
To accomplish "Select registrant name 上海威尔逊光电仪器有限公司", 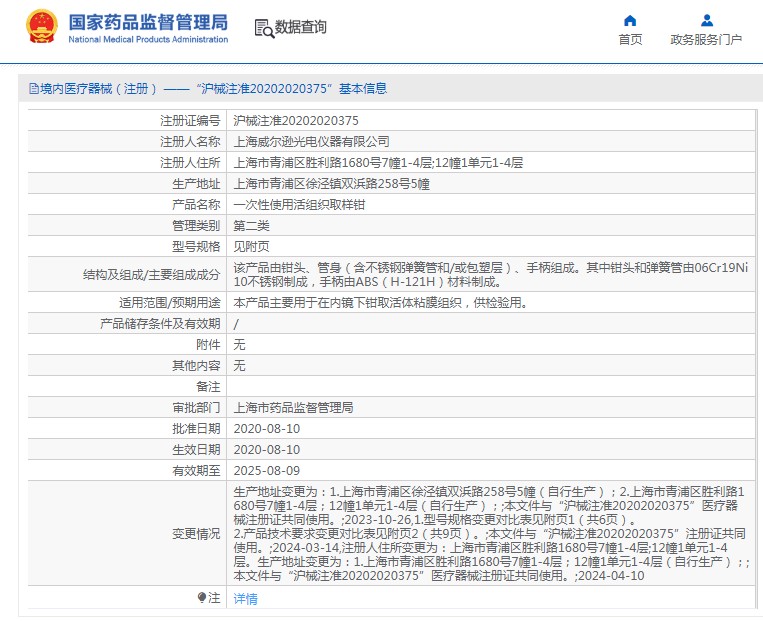I will 311,141.
